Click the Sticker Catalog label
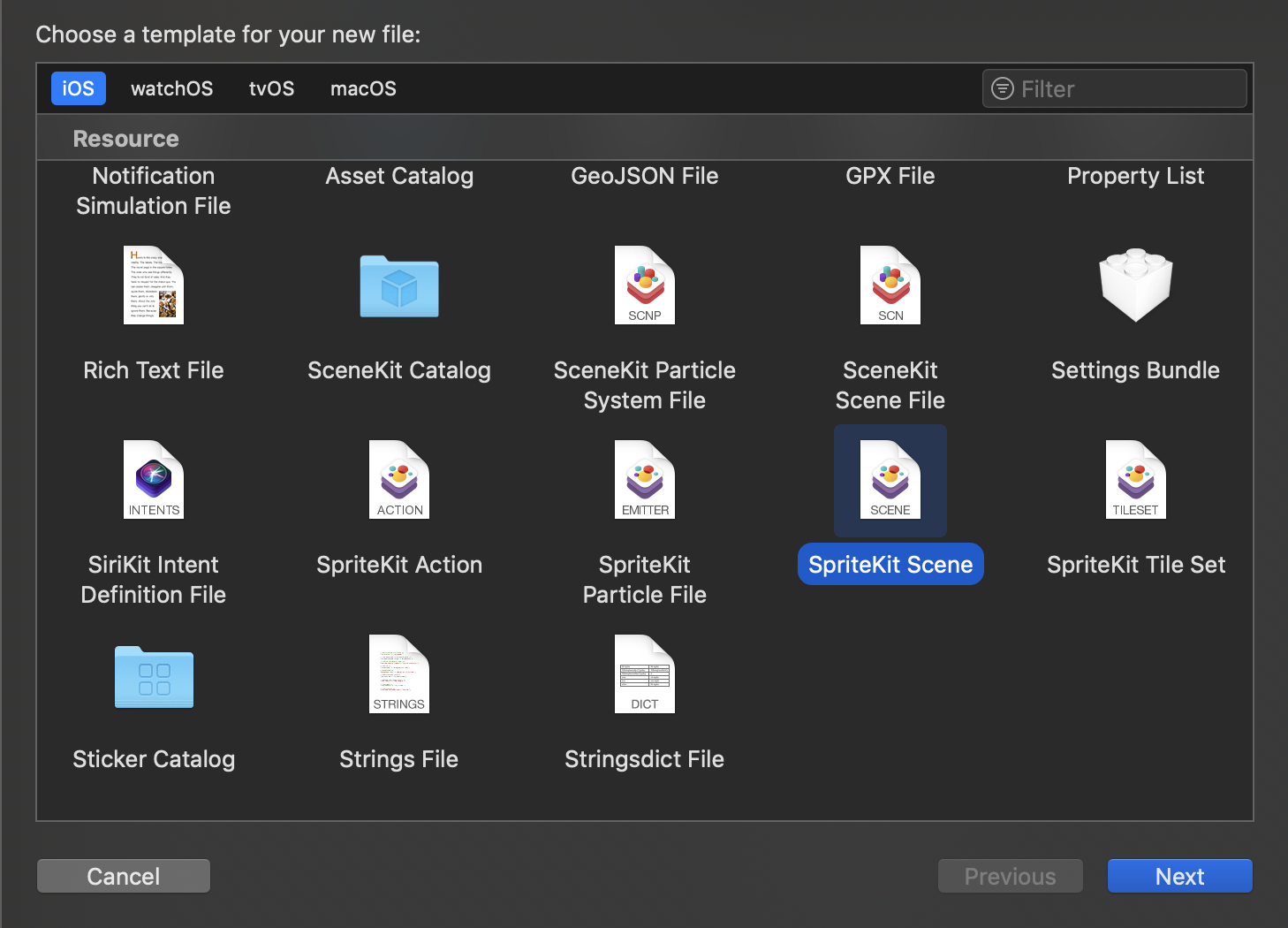Screen dimensions: 1288x928 (154, 759)
